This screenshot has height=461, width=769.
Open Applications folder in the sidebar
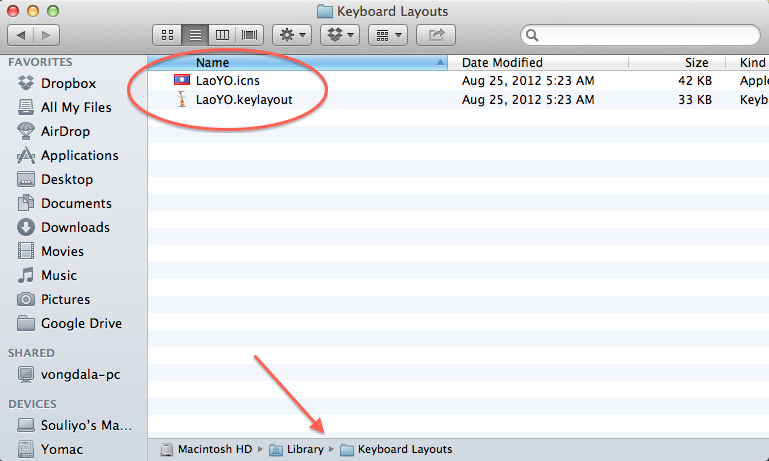click(x=79, y=155)
